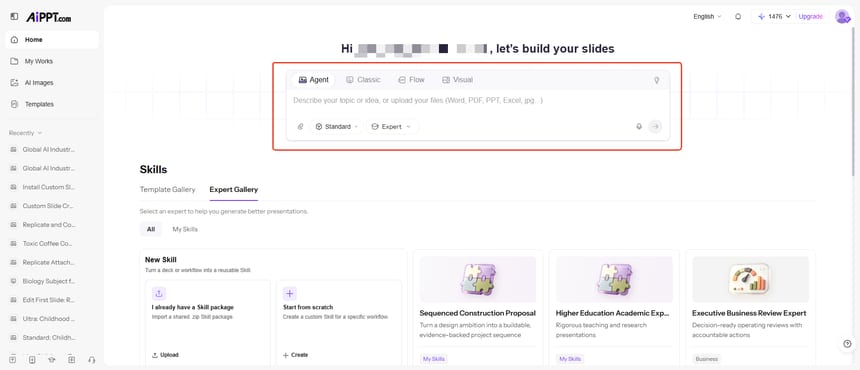Viewport: 860px width, 370px height.
Task: Open the English language dropdown
Action: pos(707,16)
